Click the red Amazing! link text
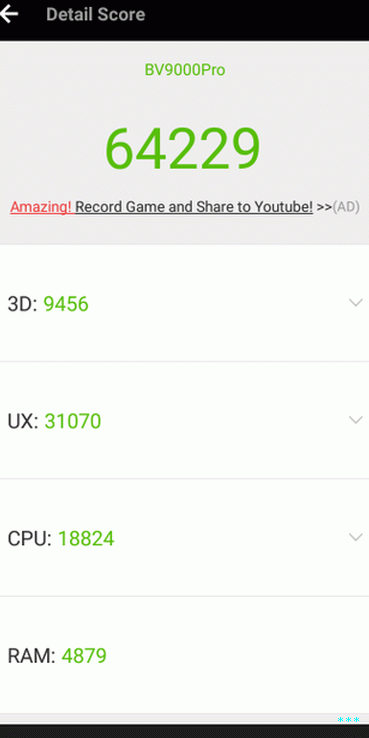The width and height of the screenshot is (369, 738). point(41,207)
